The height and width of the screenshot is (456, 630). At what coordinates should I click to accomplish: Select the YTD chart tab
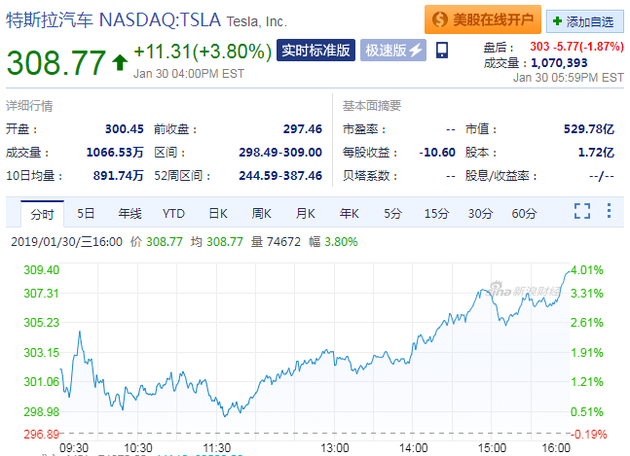pyautogui.click(x=174, y=213)
